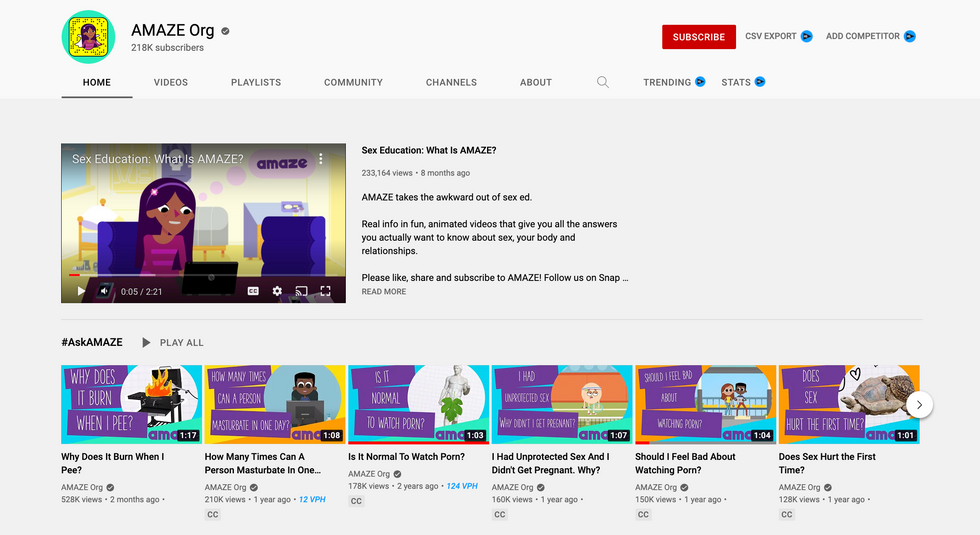The width and height of the screenshot is (980, 535).
Task: Click CC badge under 'Should I Feel Bad' video
Action: (x=643, y=514)
